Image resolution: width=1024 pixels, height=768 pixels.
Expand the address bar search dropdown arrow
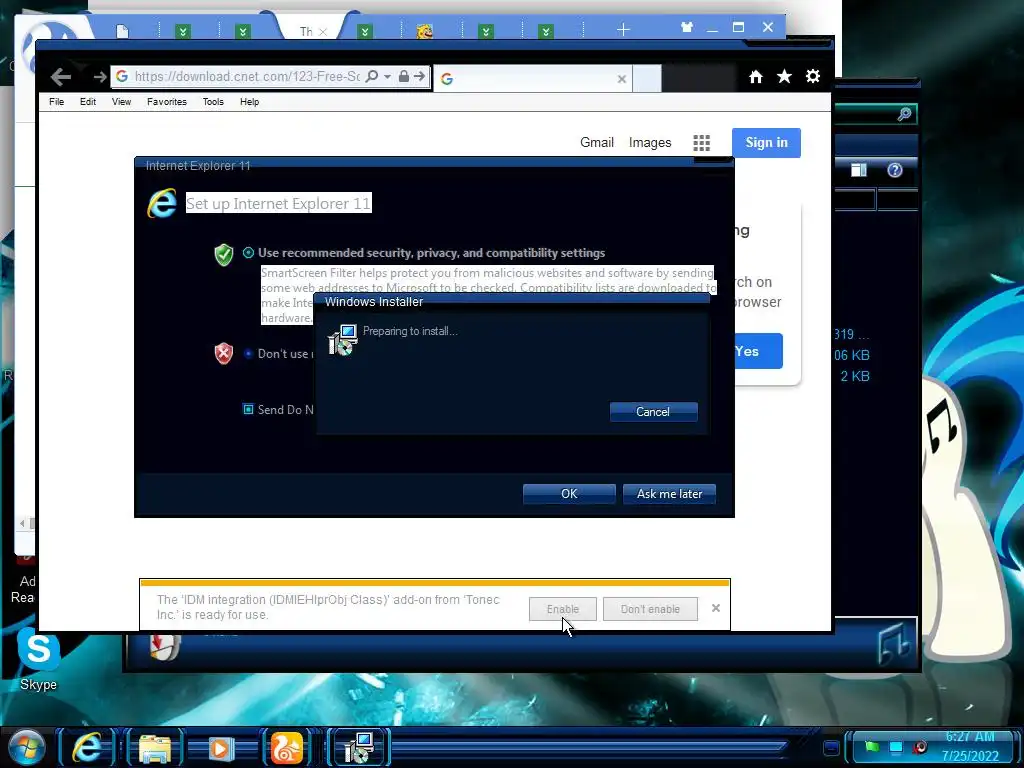pos(387,76)
